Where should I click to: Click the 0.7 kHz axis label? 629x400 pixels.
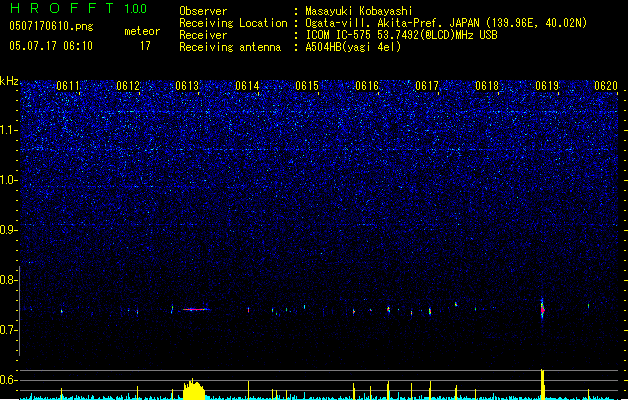point(9,330)
